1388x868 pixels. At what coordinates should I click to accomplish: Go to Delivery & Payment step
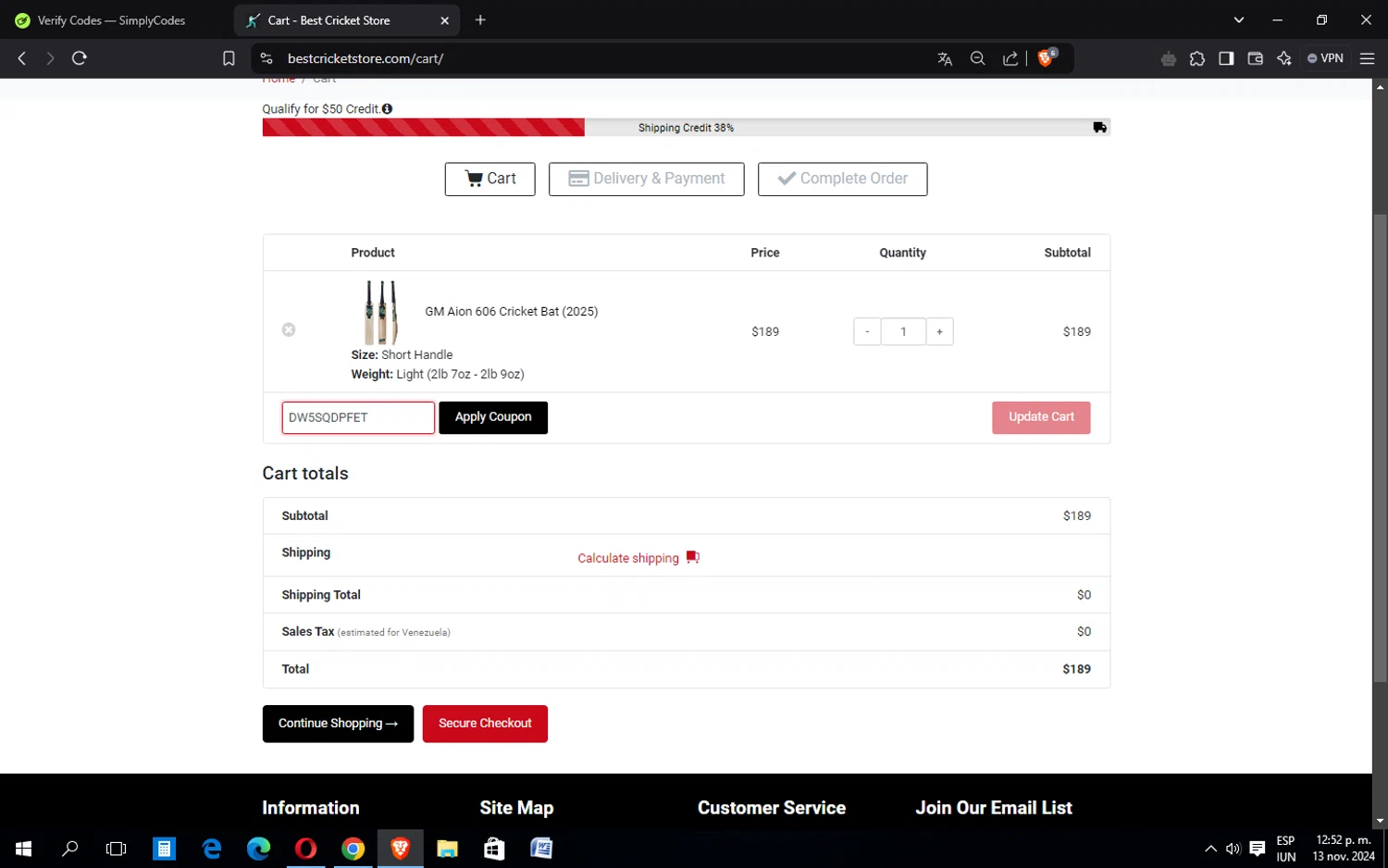646,179
